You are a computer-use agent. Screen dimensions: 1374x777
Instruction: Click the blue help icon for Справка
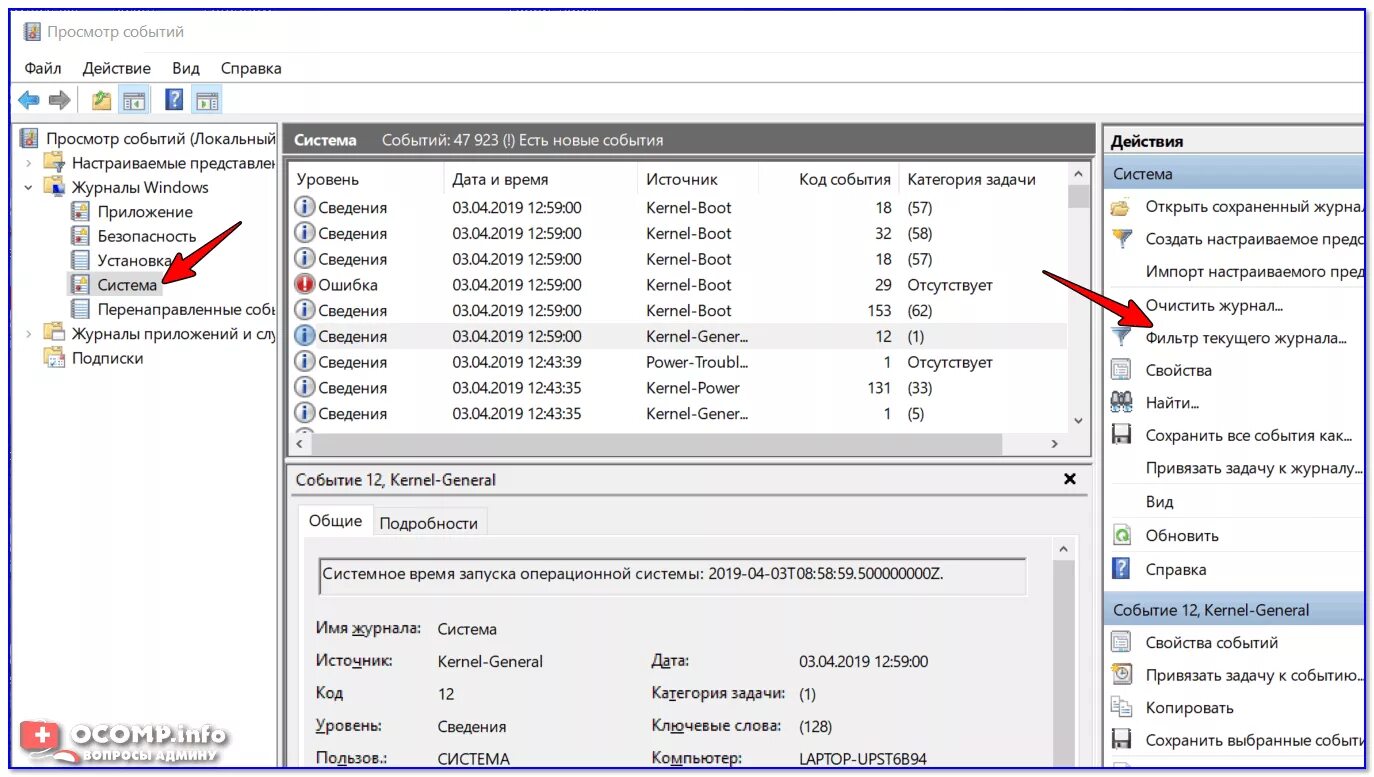click(1122, 569)
